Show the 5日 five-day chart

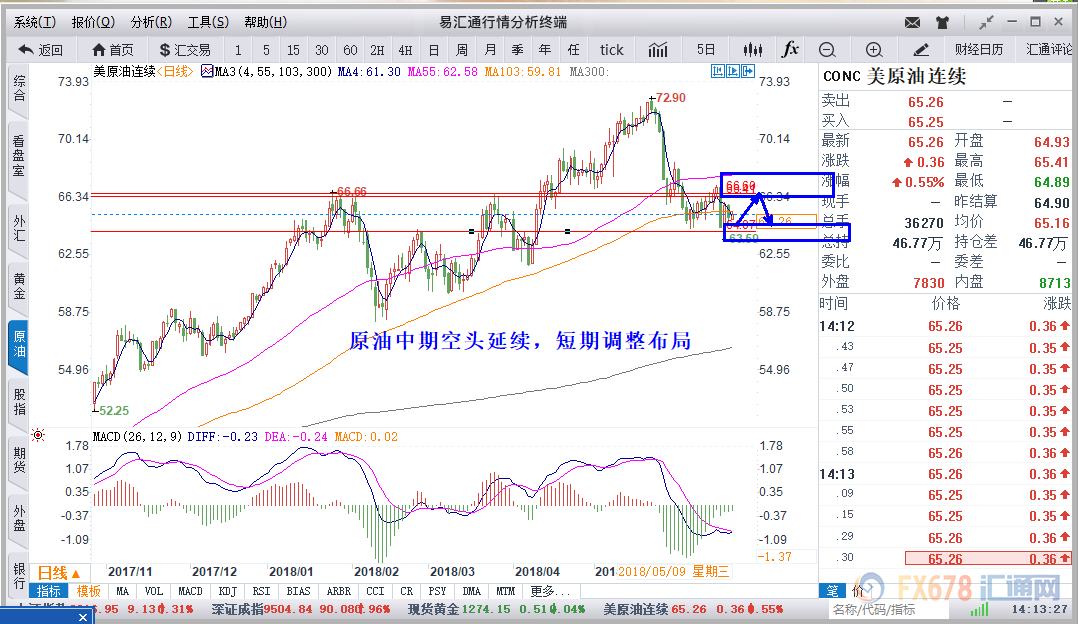coord(705,50)
